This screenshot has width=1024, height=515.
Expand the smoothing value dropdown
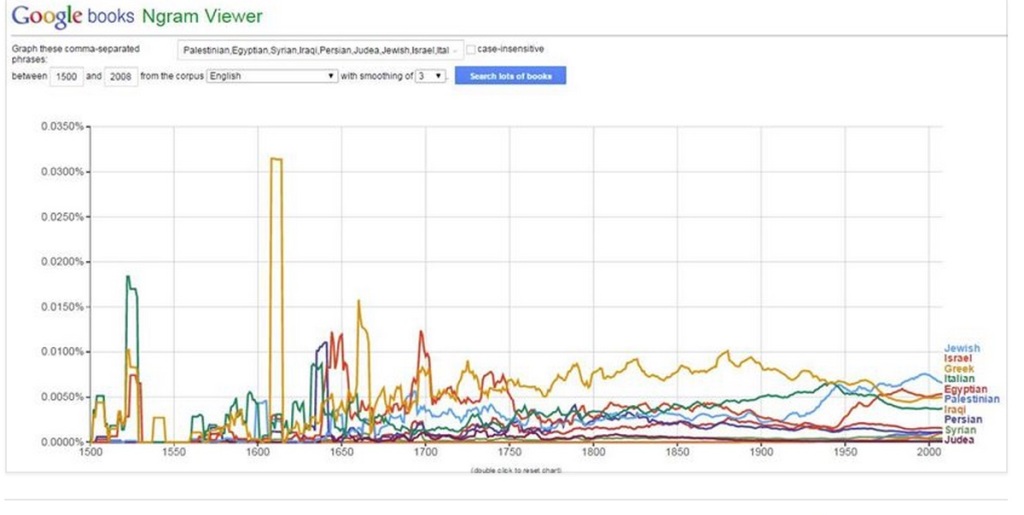pyautogui.click(x=431, y=76)
